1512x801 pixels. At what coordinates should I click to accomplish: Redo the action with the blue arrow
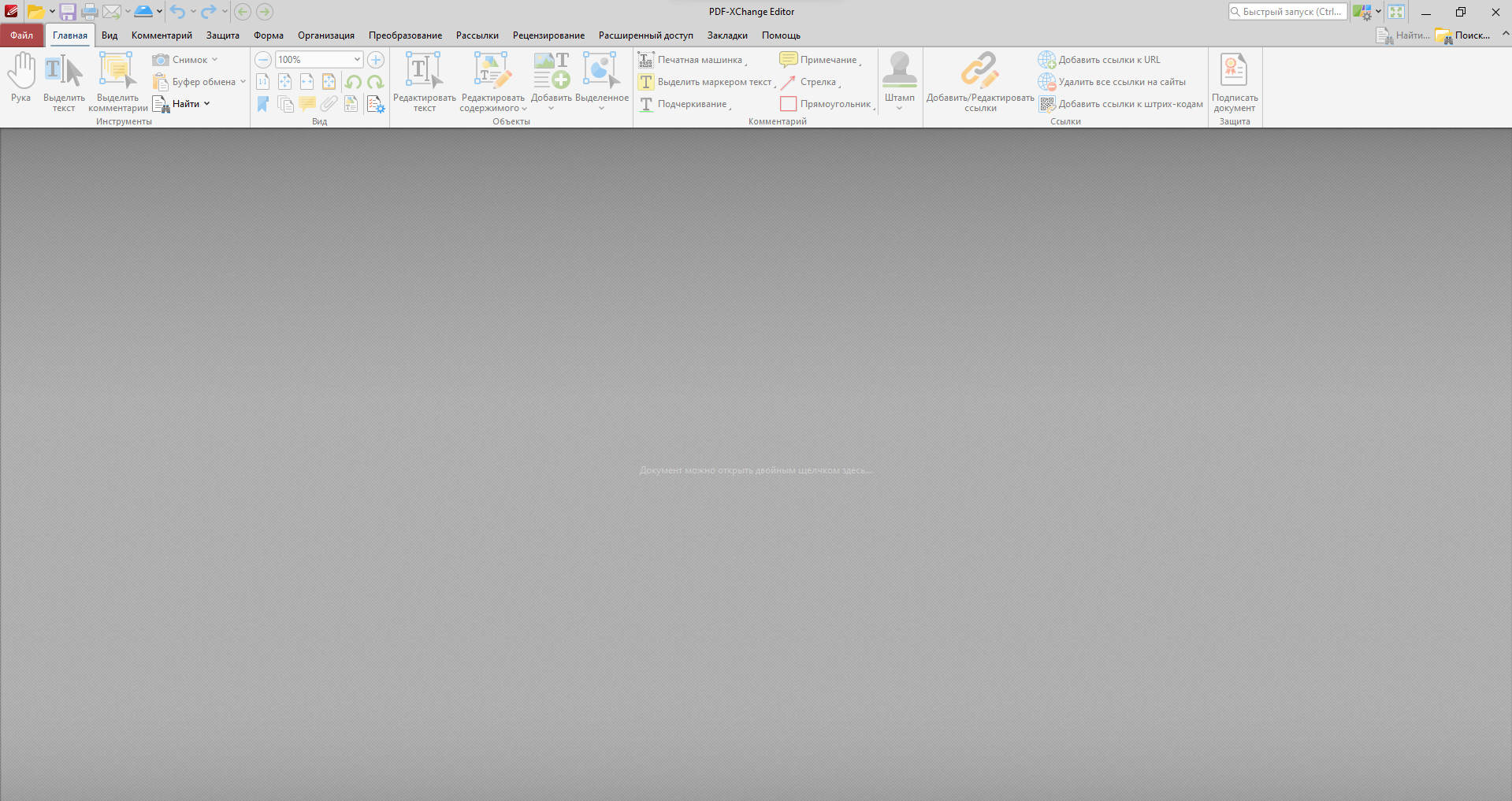208,12
